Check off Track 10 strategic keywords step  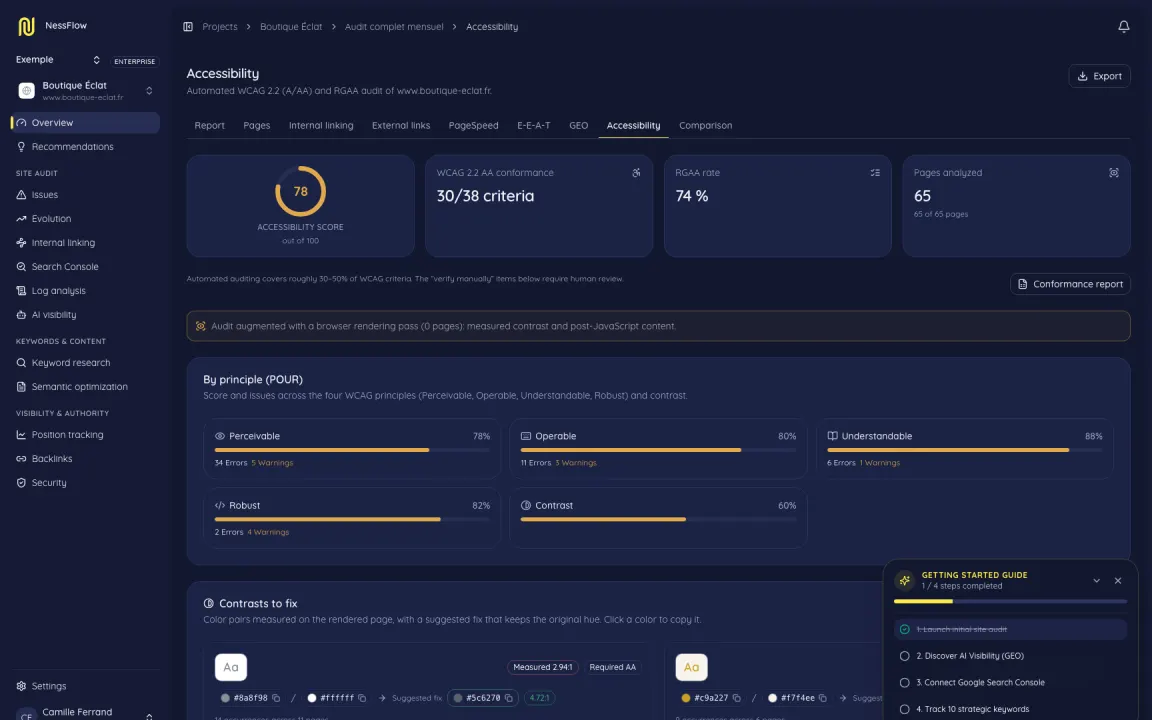click(904, 709)
